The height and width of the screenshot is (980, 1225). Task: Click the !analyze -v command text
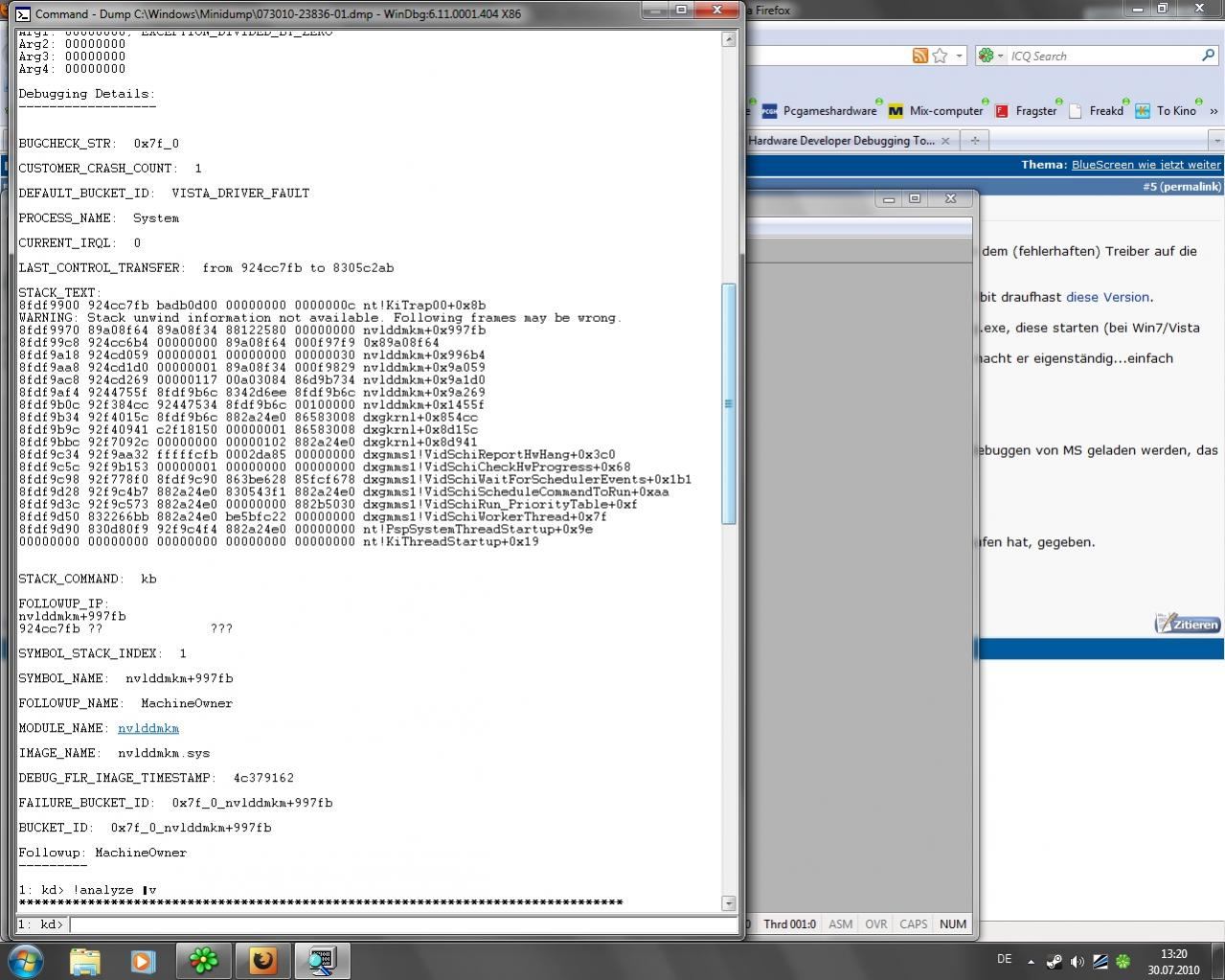click(114, 890)
